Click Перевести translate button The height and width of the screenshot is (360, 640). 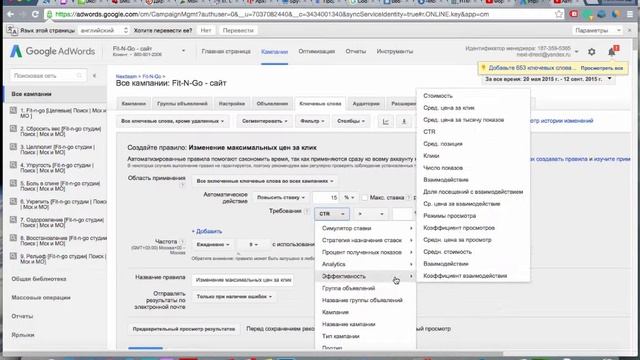[x=238, y=30]
